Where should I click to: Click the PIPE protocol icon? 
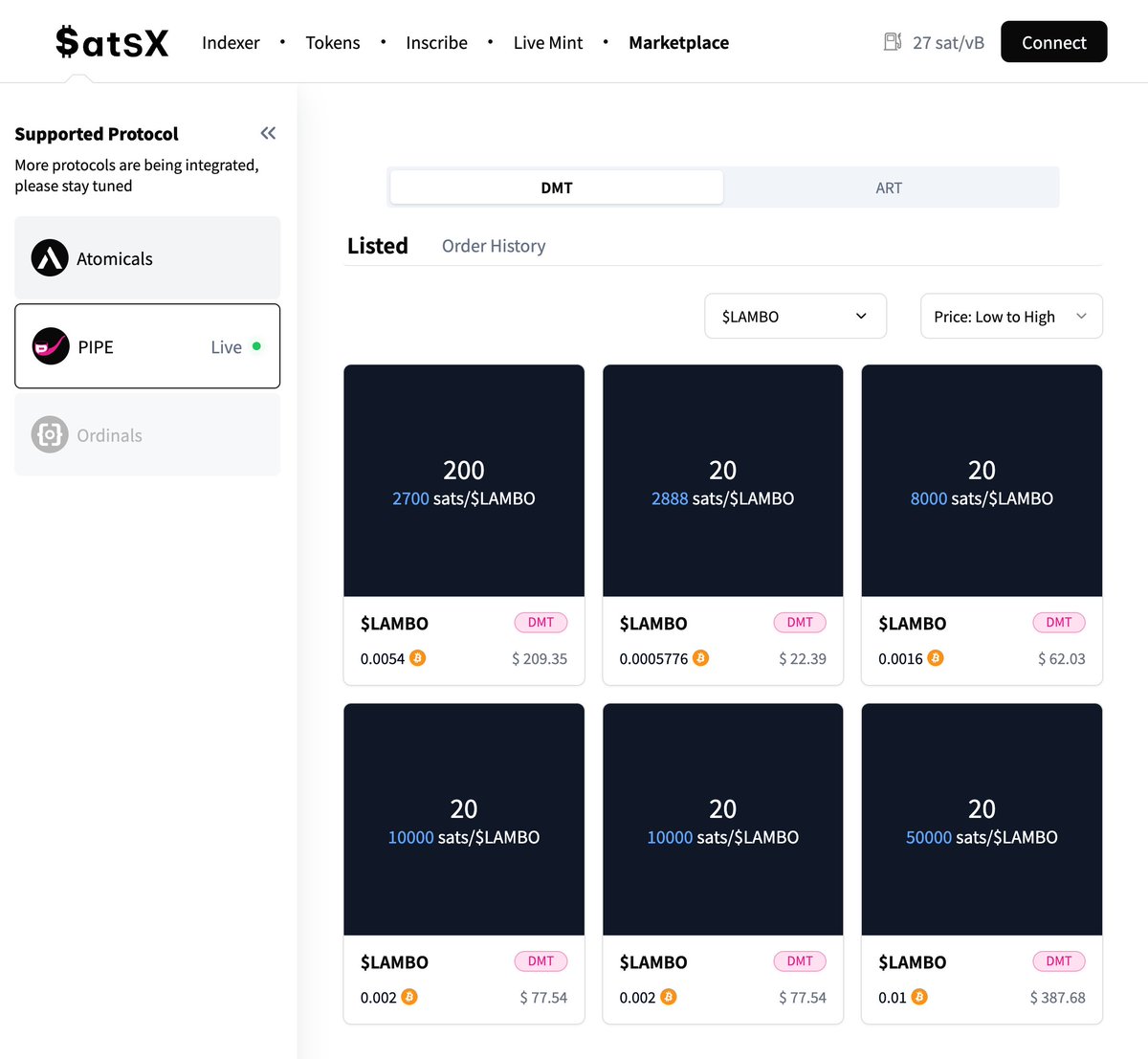point(51,346)
